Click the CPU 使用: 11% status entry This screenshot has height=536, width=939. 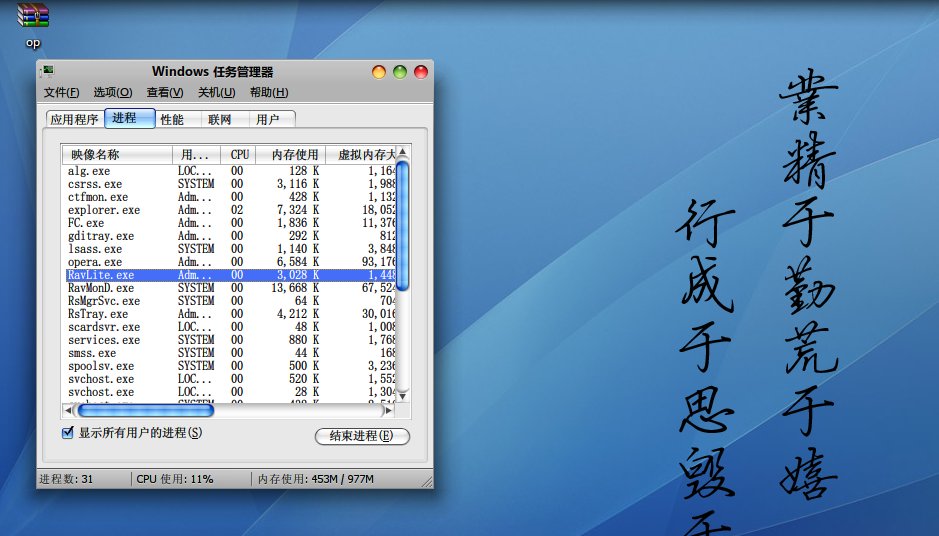[x=175, y=479]
